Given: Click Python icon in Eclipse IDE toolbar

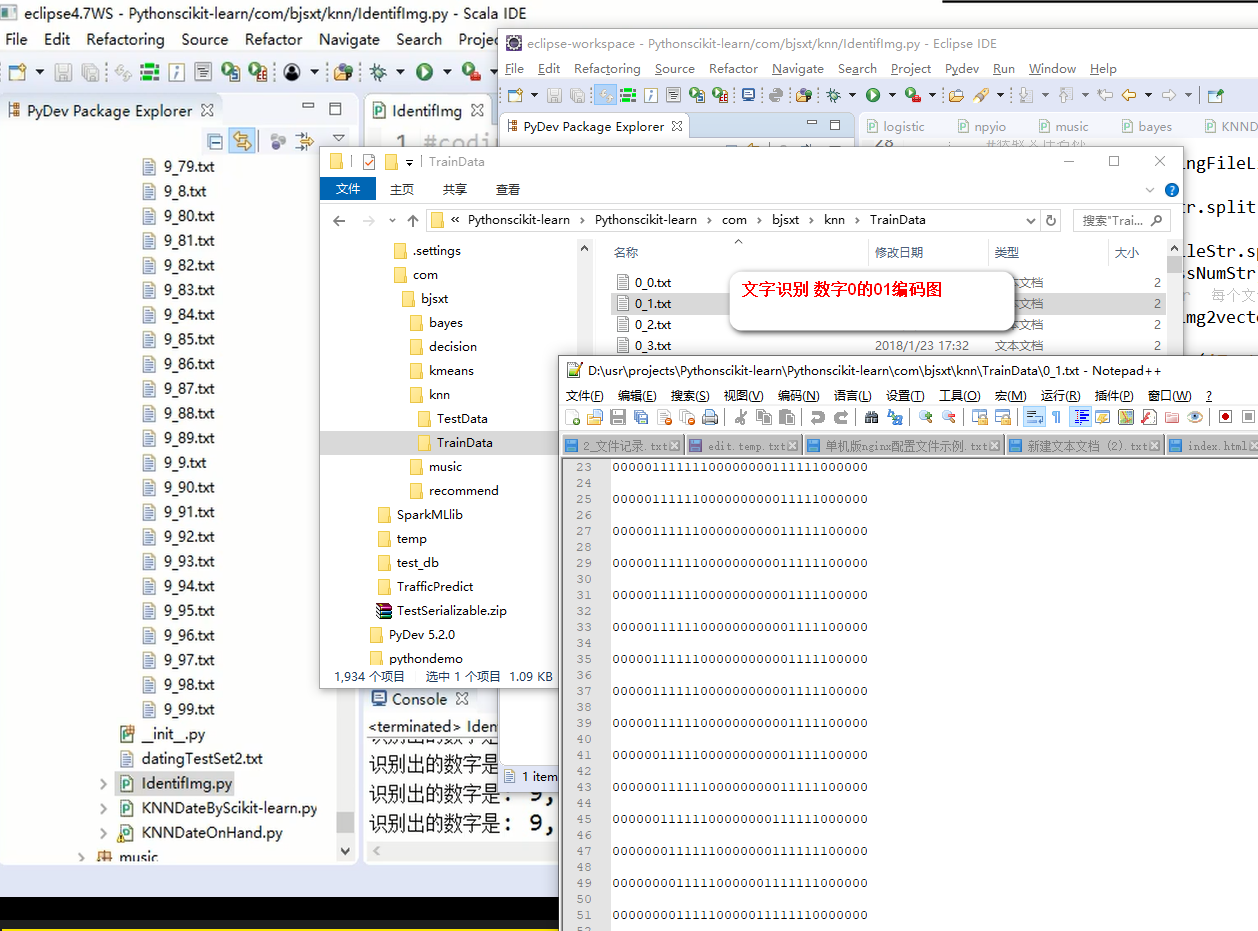Looking at the screenshot, I should point(776,95).
